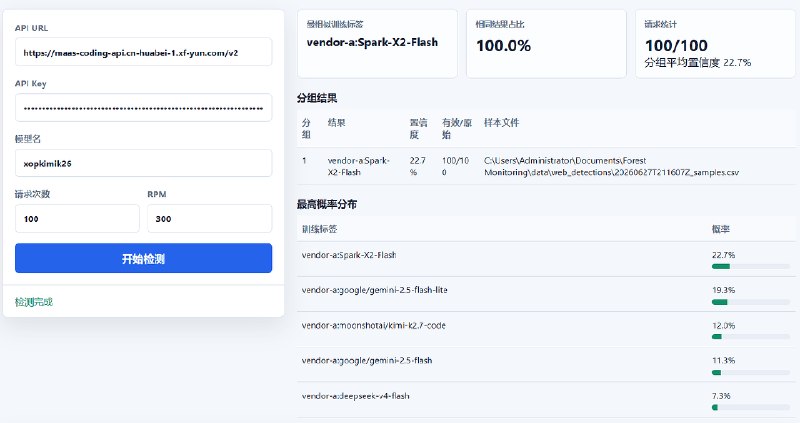Click the 分组结果 section heading
The image size is (800, 423).
tap(317, 98)
